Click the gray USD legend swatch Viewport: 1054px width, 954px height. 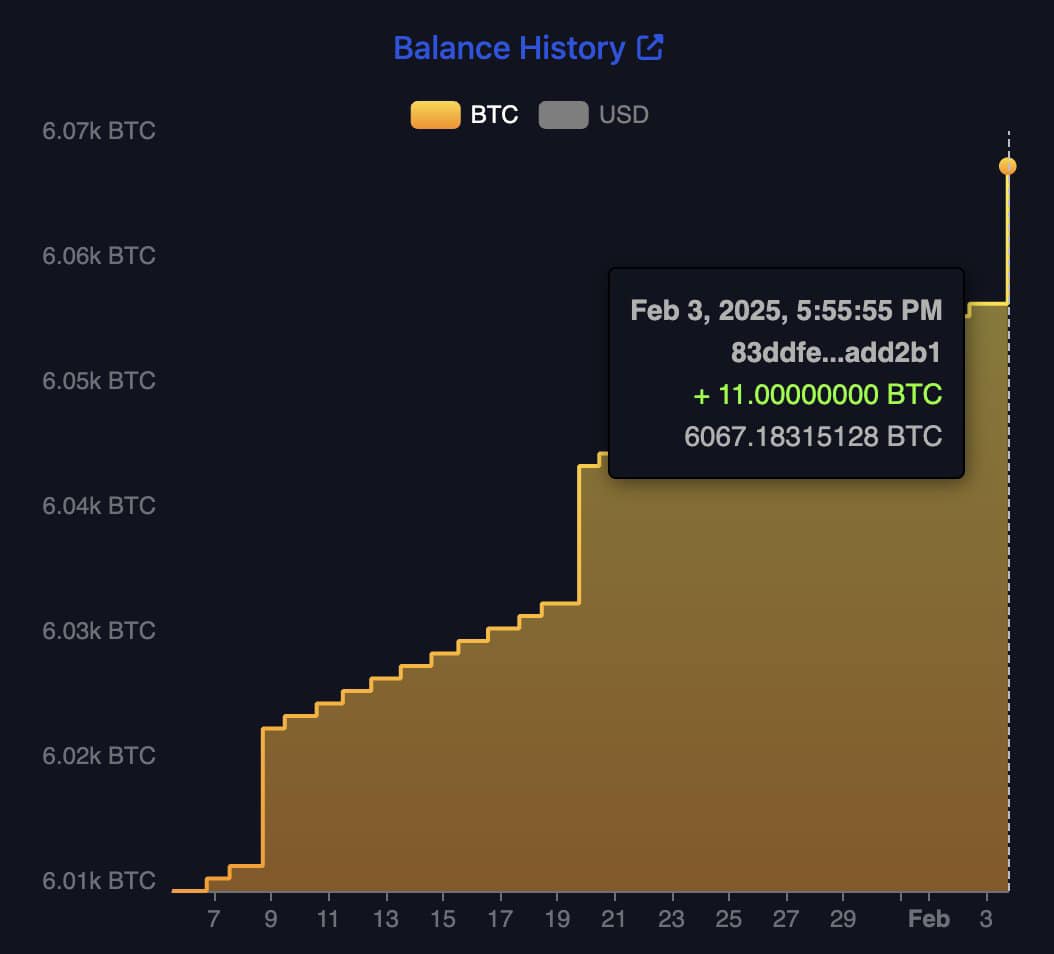click(563, 116)
